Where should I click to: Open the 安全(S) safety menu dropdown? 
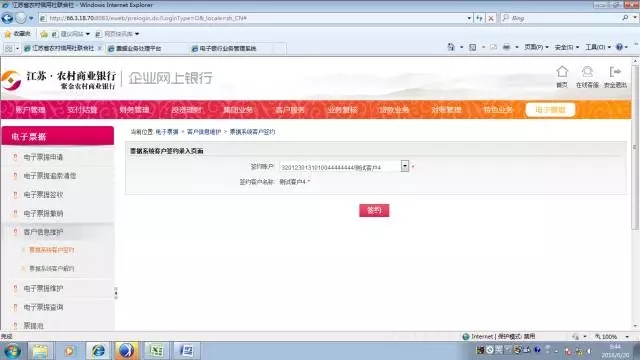coord(567,47)
